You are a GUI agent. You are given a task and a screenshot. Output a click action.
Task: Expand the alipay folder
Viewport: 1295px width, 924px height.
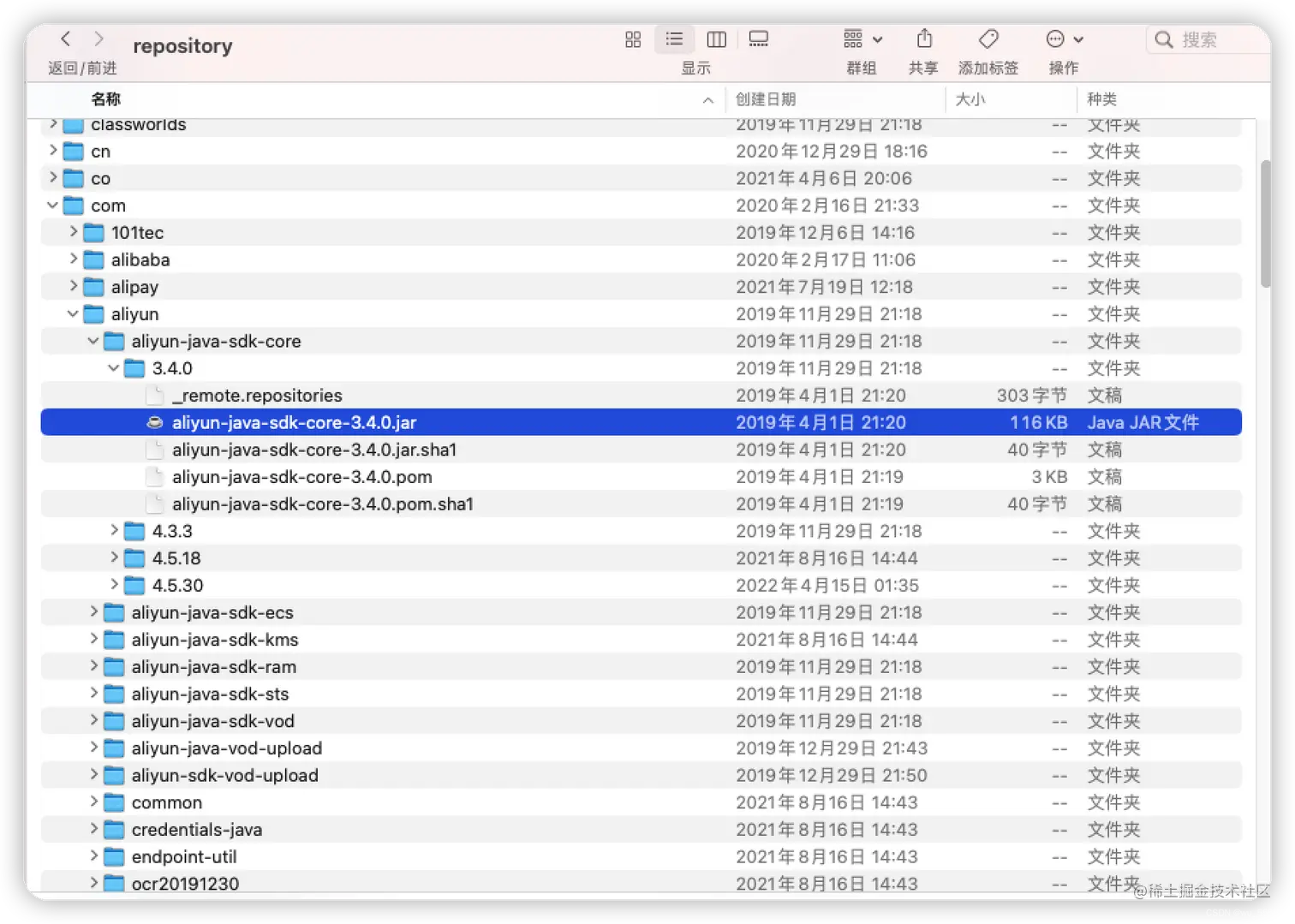point(74,287)
